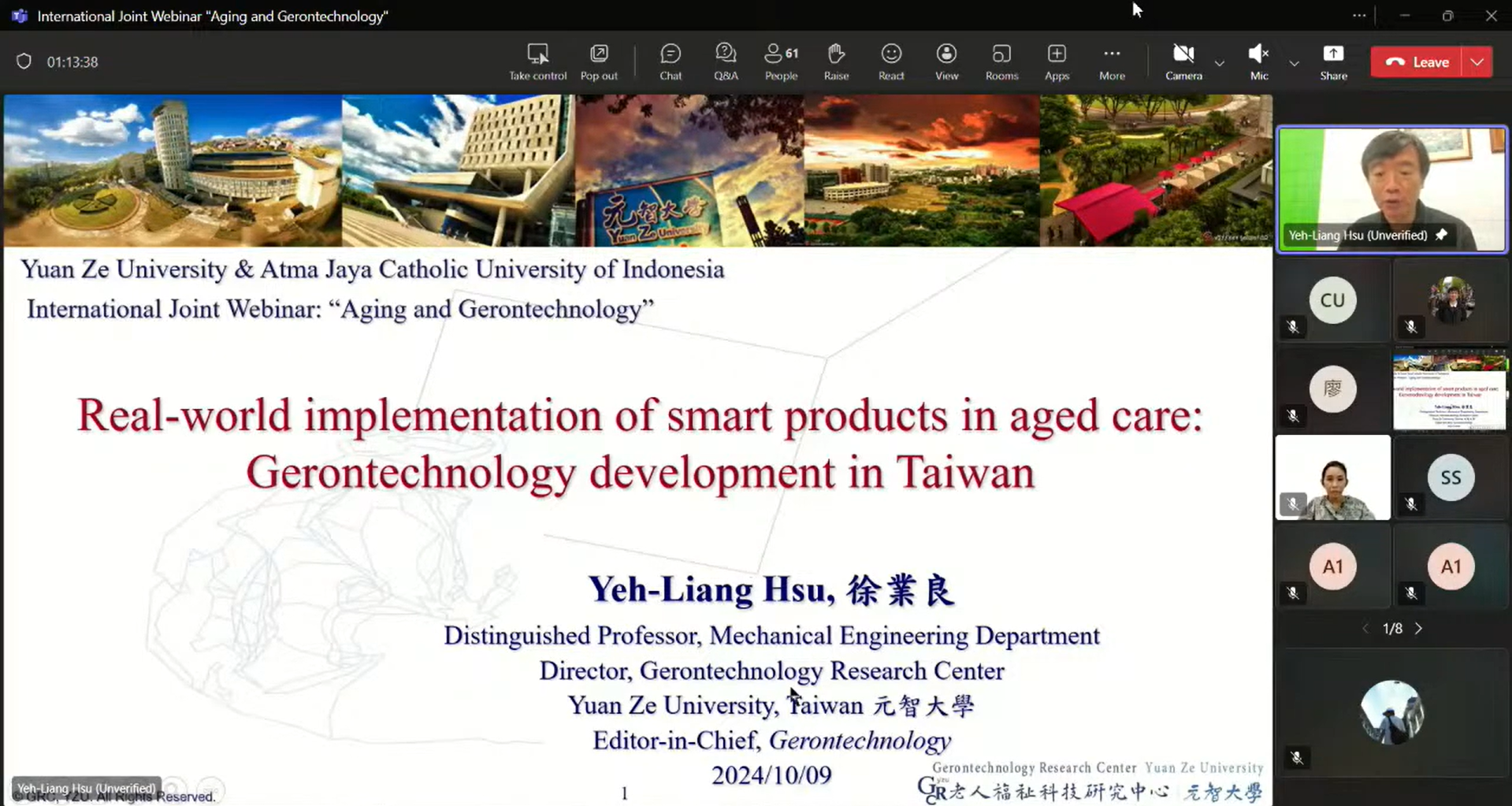Show the People list with 61 participants
1512x806 pixels.
[781, 61]
